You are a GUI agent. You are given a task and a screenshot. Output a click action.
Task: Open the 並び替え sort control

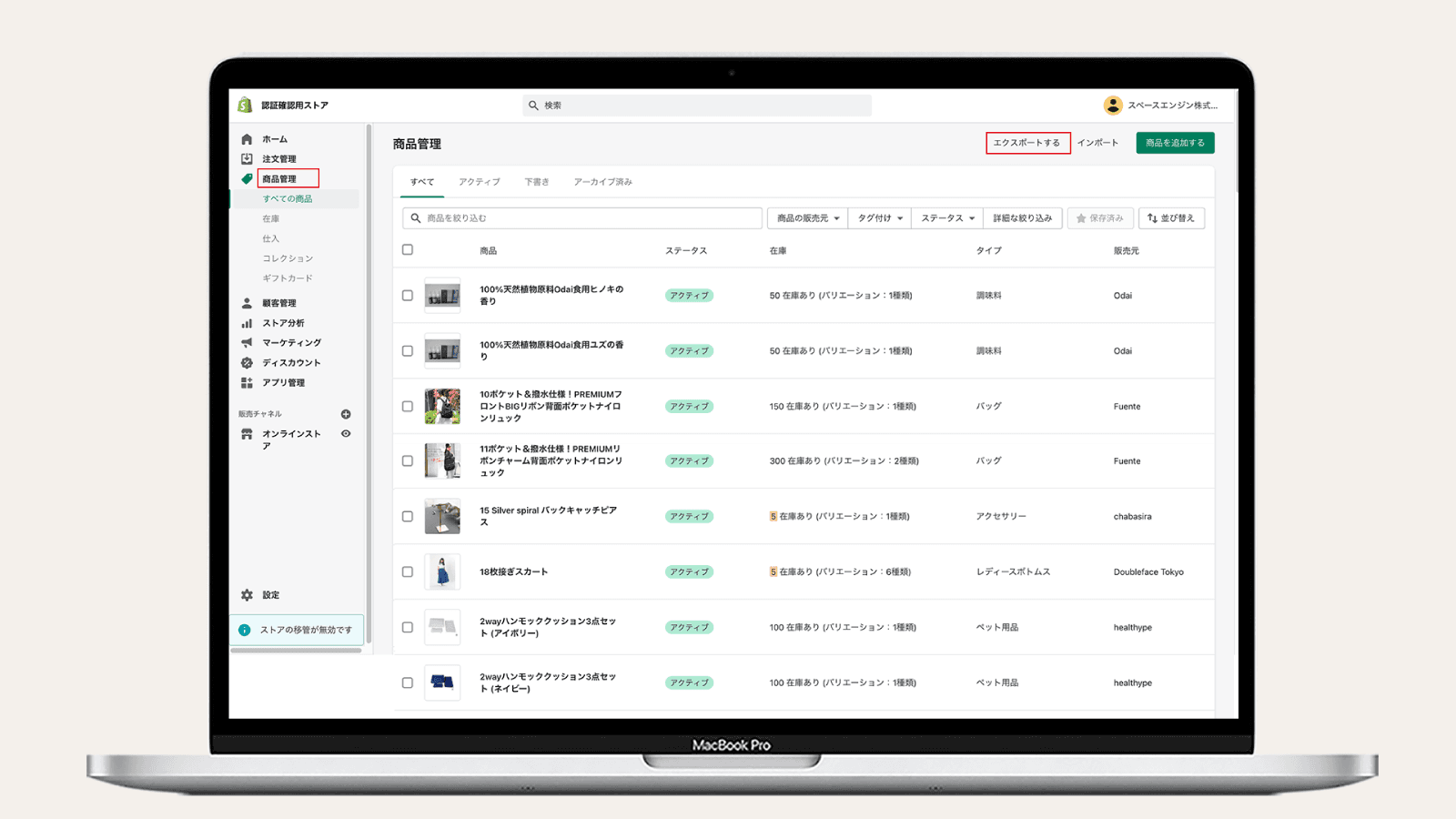pos(1172,217)
